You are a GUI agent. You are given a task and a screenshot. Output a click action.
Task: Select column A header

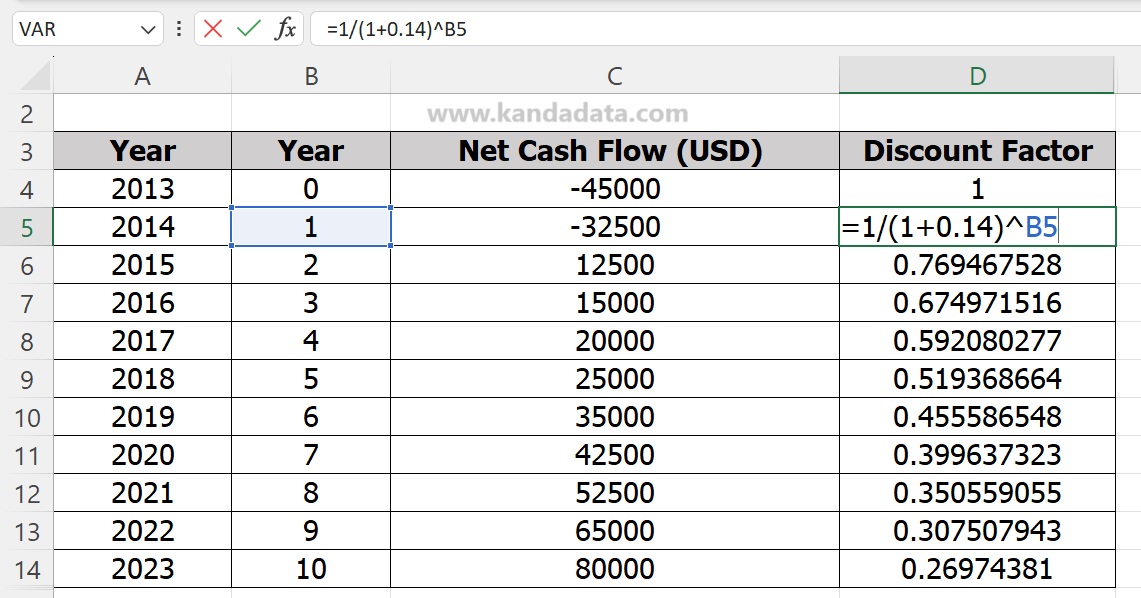(142, 76)
